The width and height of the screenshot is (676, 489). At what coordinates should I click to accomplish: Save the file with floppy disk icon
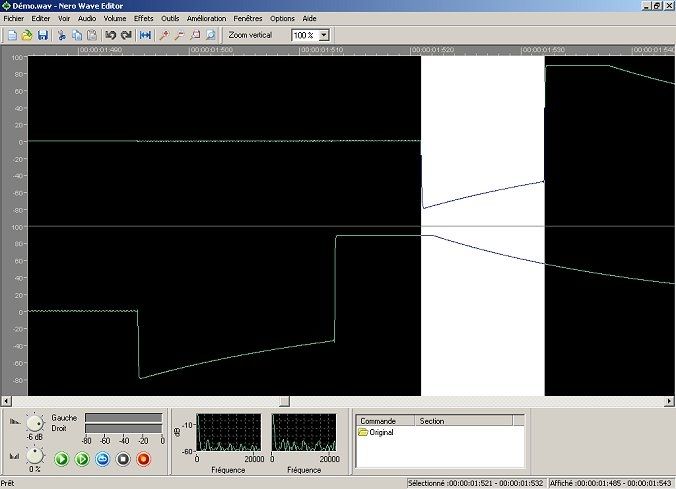click(42, 35)
